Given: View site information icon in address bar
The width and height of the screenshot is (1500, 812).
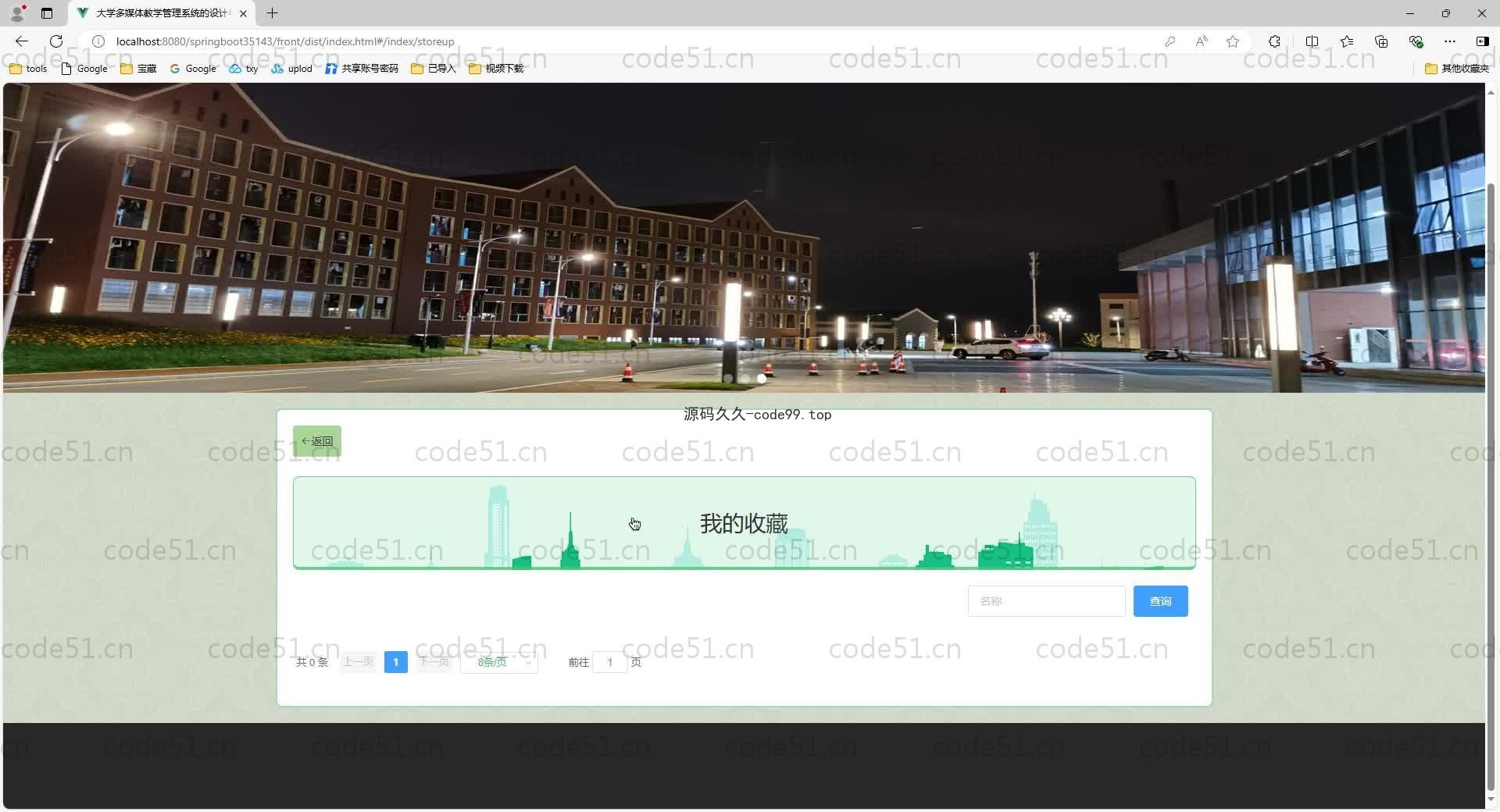Looking at the screenshot, I should (98, 41).
